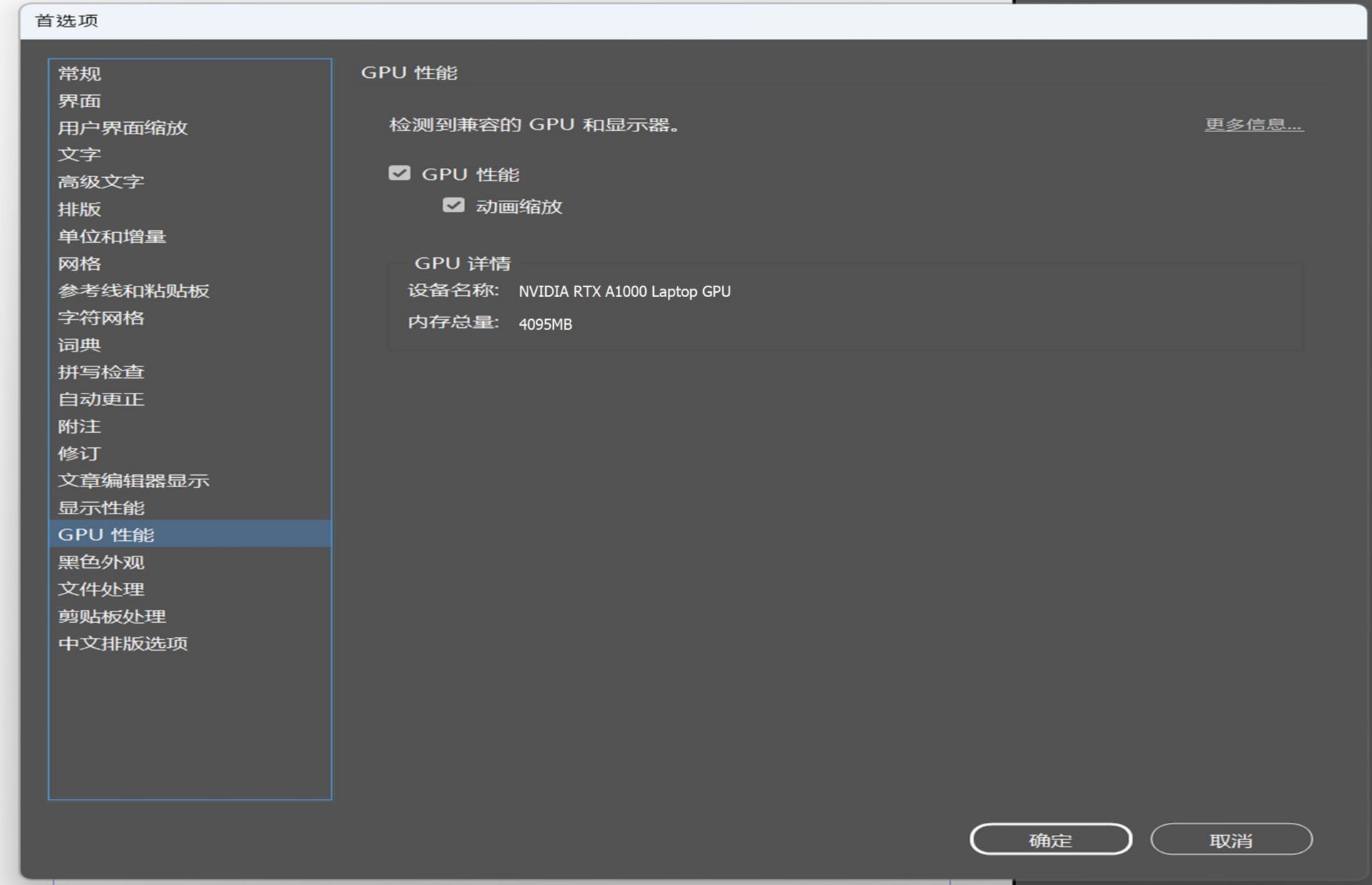The width and height of the screenshot is (1372, 885).
Task: Open 文件处理 preferences
Action: (101, 589)
